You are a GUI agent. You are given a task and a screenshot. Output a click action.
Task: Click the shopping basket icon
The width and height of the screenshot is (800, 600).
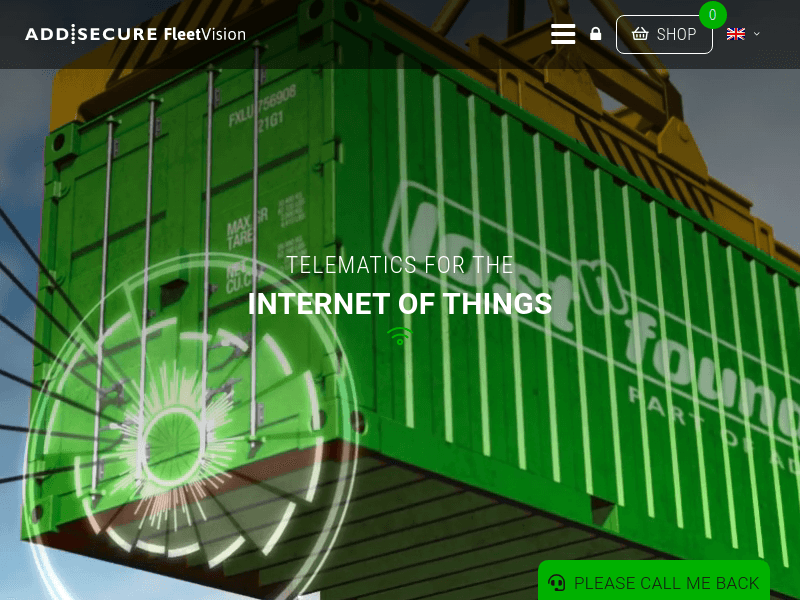640,34
